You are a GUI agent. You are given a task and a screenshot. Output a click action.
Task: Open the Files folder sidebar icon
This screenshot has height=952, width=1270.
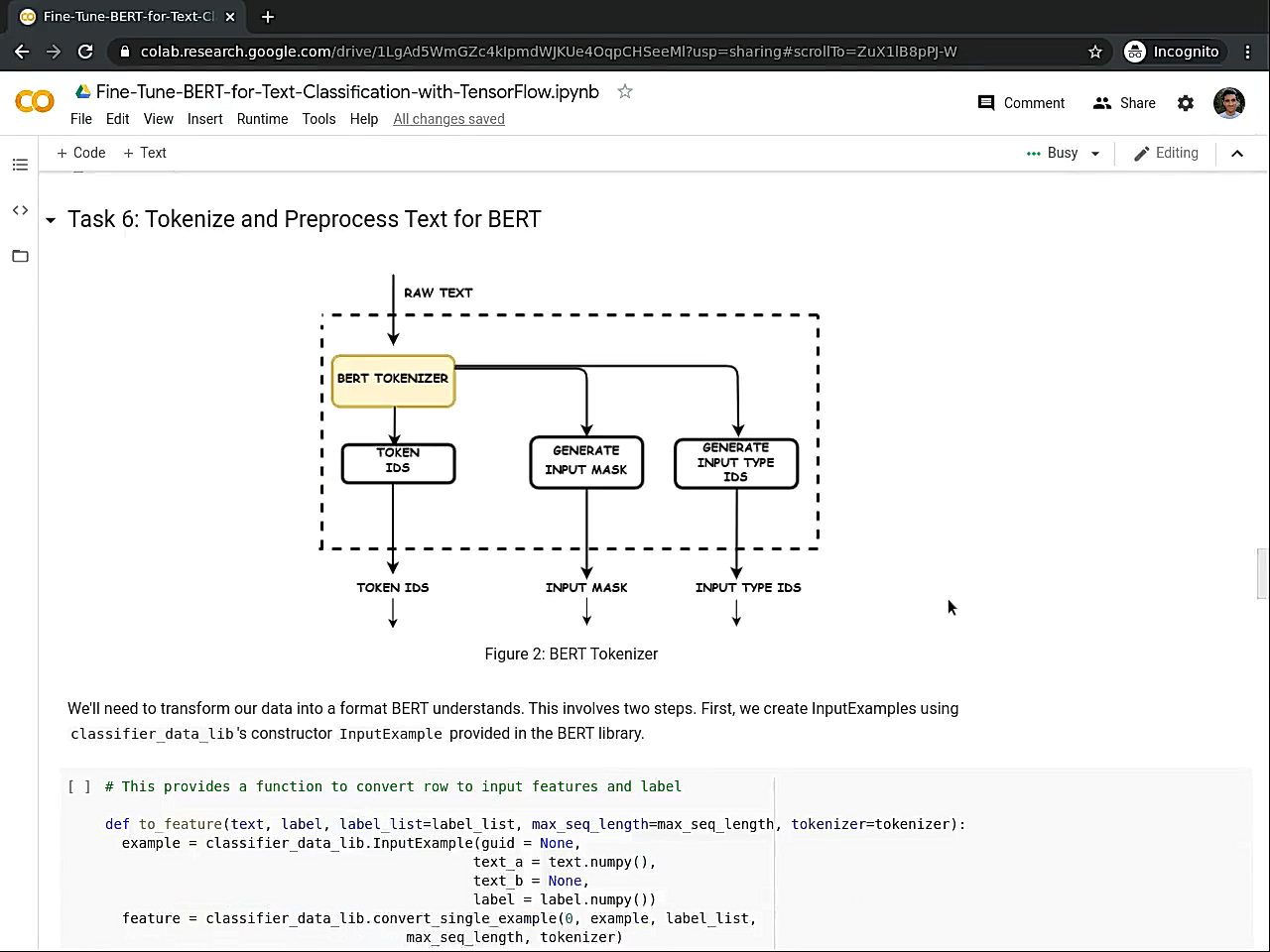[20, 256]
